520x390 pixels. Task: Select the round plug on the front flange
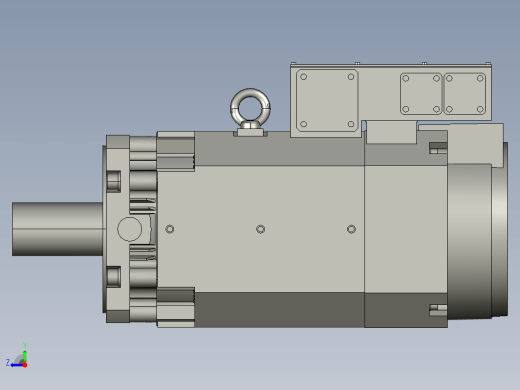(x=130, y=229)
